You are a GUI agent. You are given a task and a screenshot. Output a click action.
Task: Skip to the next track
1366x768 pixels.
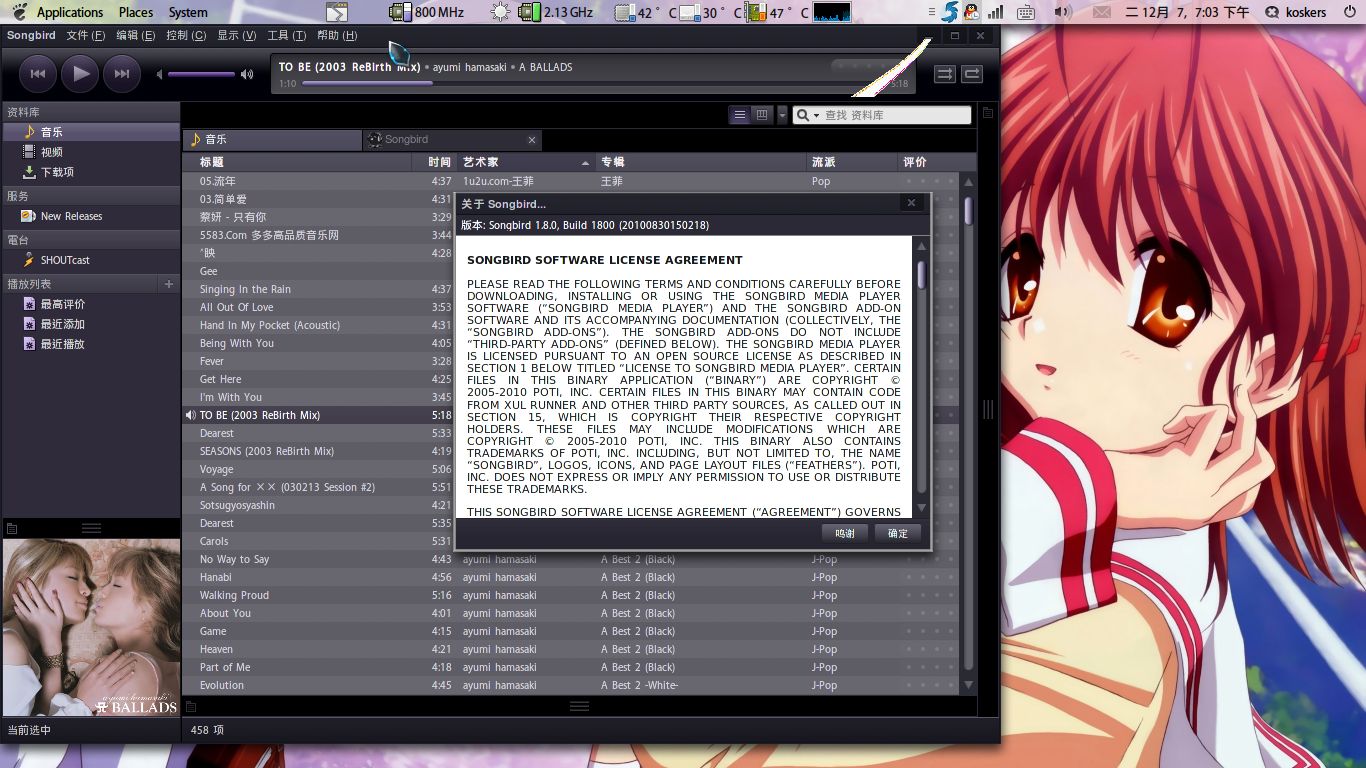coord(122,73)
